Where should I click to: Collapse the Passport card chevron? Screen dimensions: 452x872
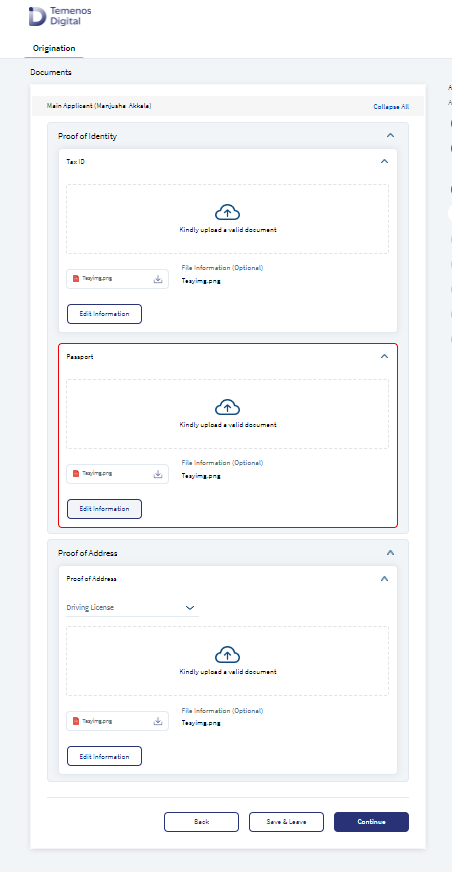[x=384, y=356]
